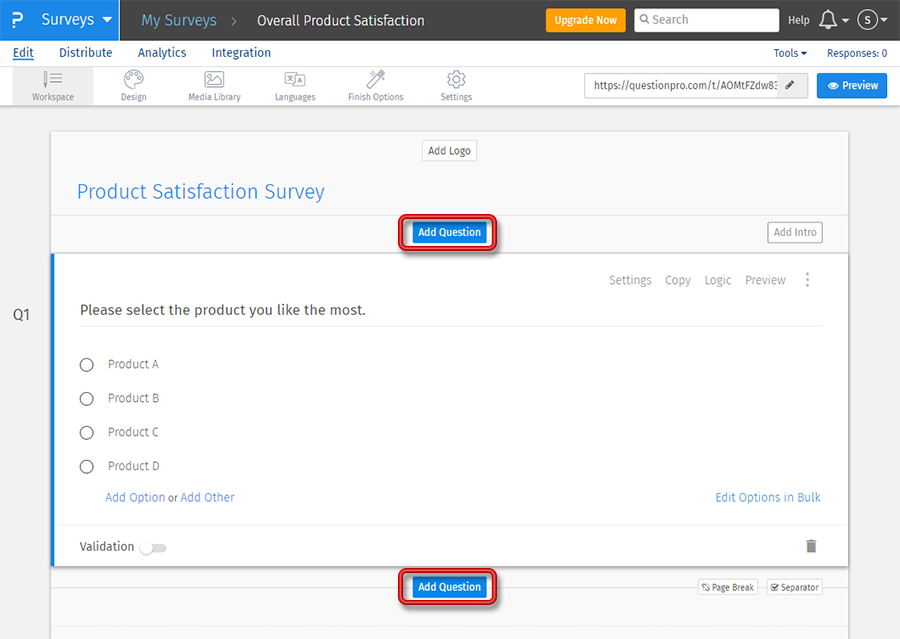Delete question Q1 with the trash icon

coord(811,546)
